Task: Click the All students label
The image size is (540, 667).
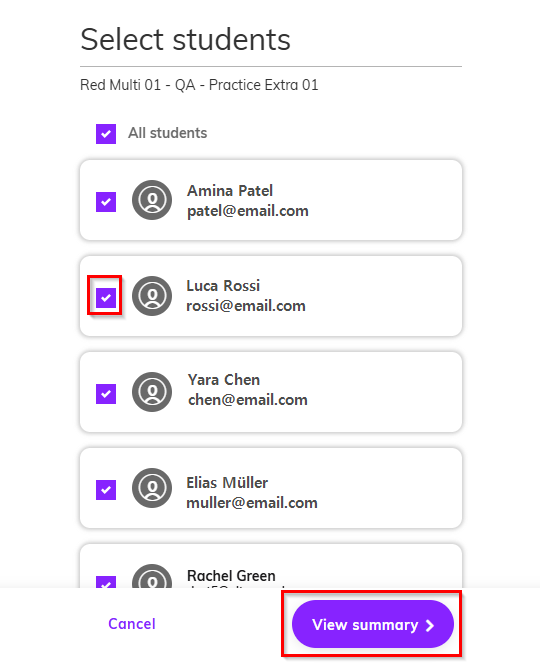Action: 168,133
